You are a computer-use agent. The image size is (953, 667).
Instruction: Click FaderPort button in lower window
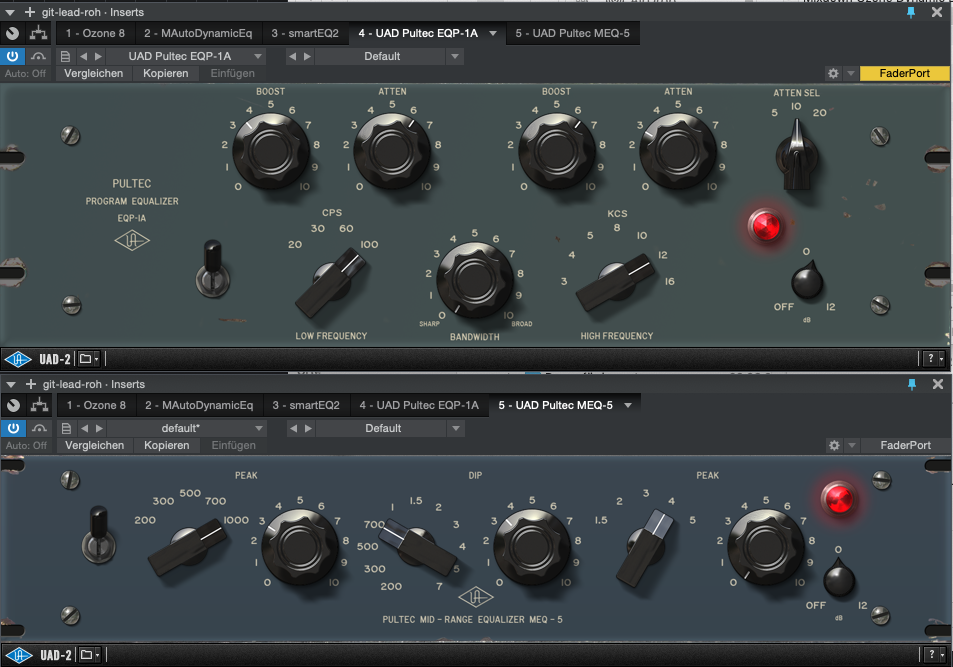[906, 445]
